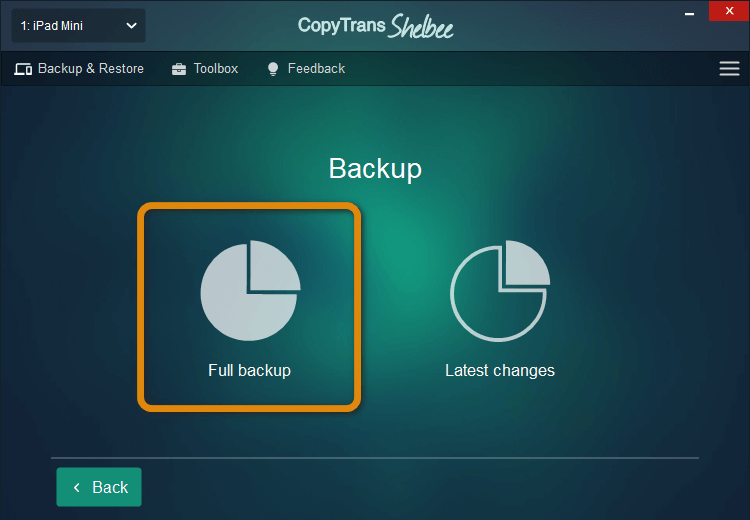Open the hamburger menu

(729, 68)
